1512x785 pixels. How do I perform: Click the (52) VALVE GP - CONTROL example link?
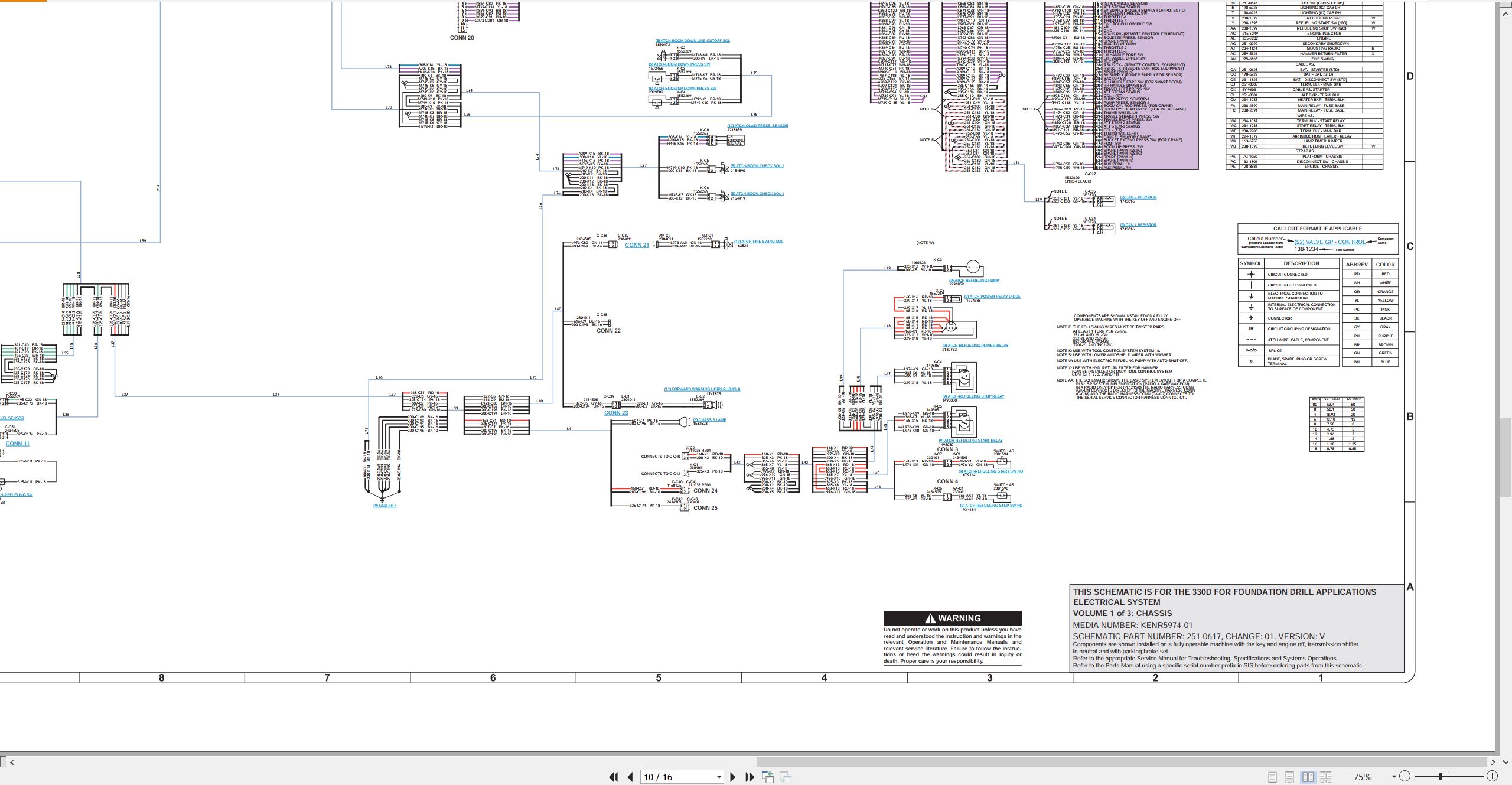coord(1329,242)
